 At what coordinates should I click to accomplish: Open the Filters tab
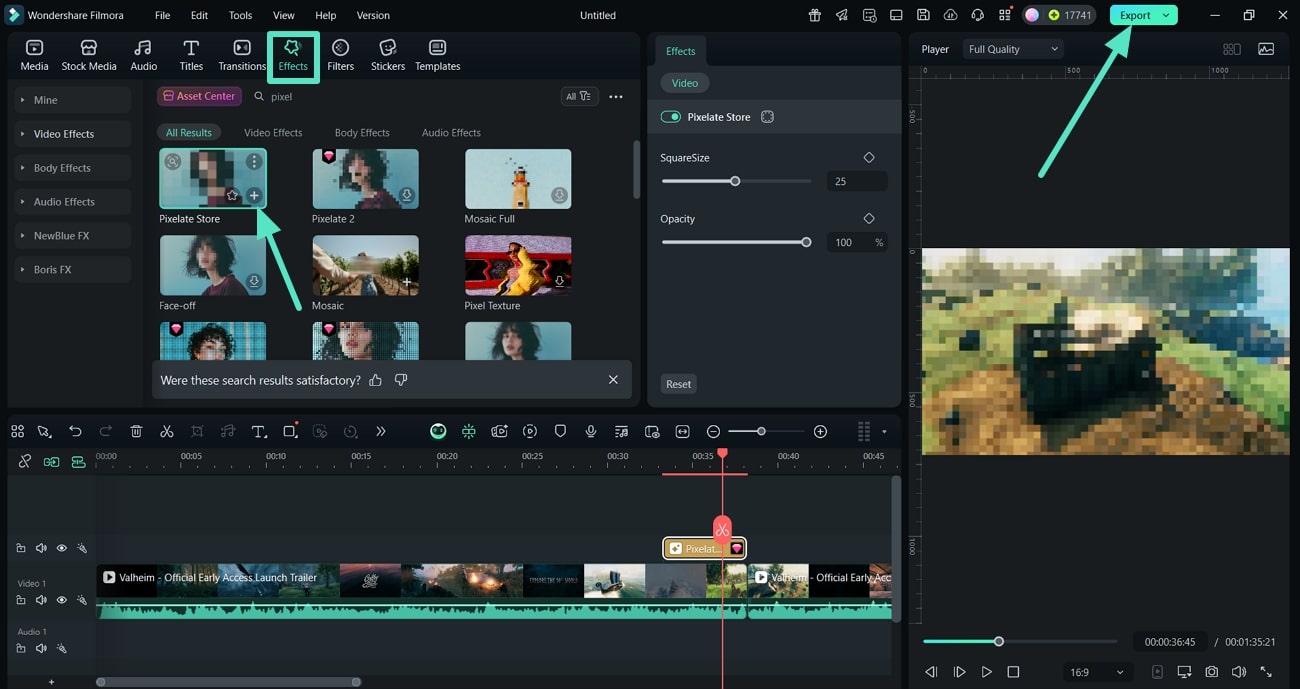340,55
